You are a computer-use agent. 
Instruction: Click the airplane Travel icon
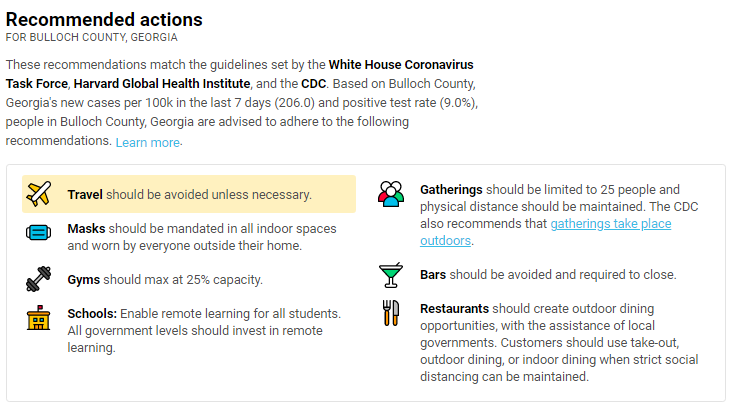39,194
